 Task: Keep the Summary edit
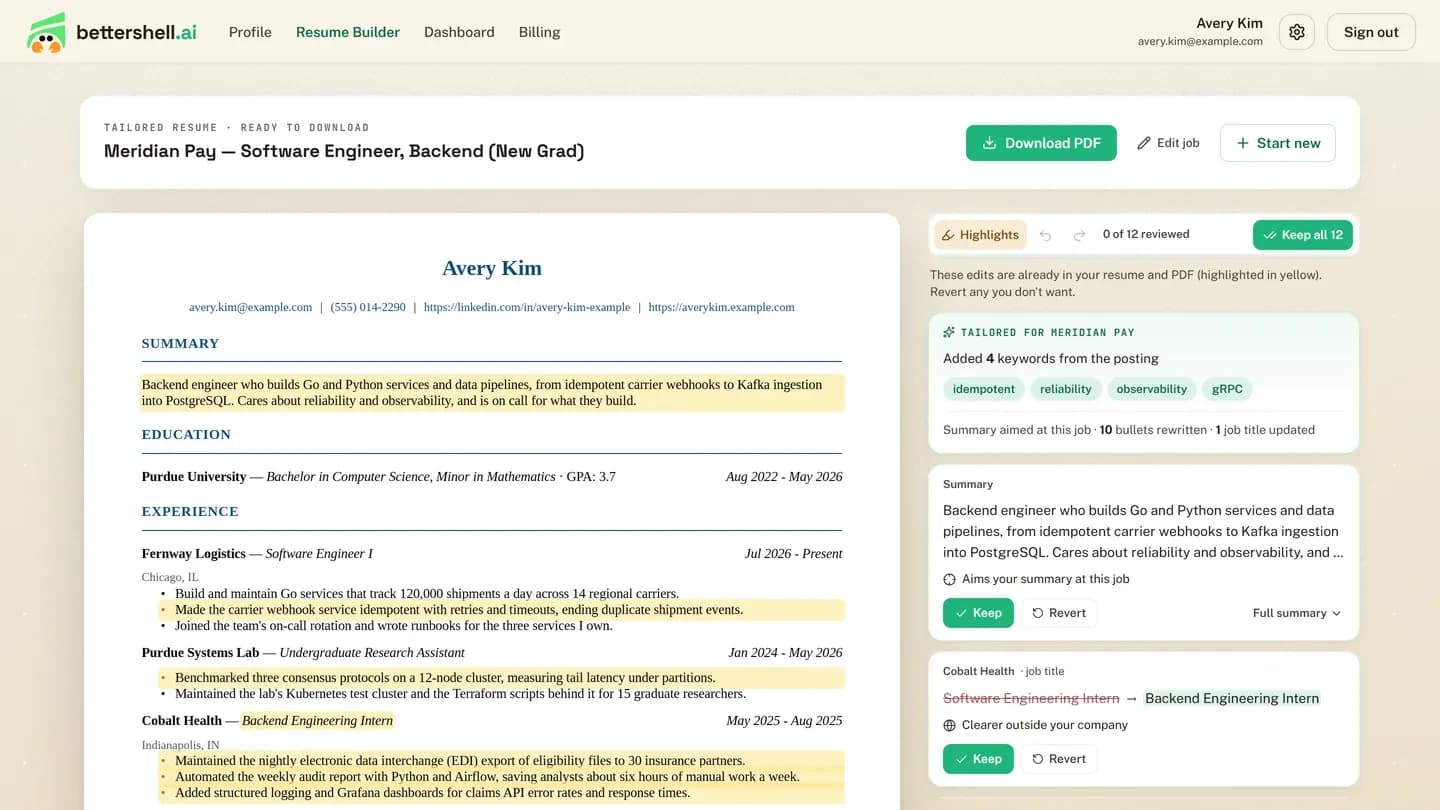pyautogui.click(x=978, y=613)
